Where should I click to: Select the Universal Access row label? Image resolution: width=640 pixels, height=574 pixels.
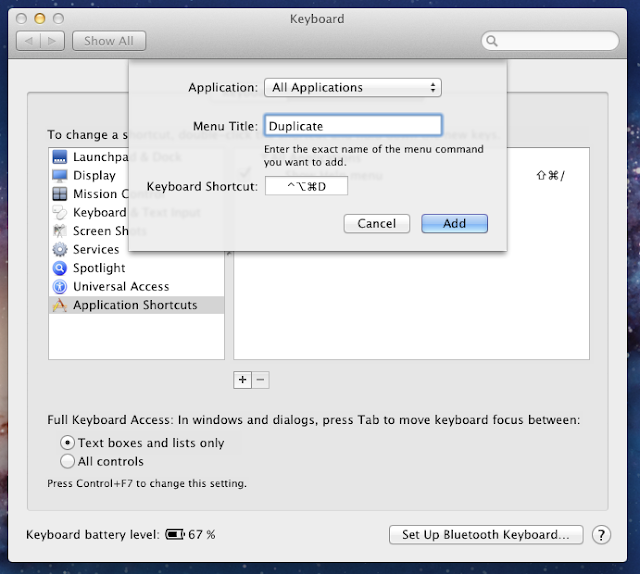[121, 287]
